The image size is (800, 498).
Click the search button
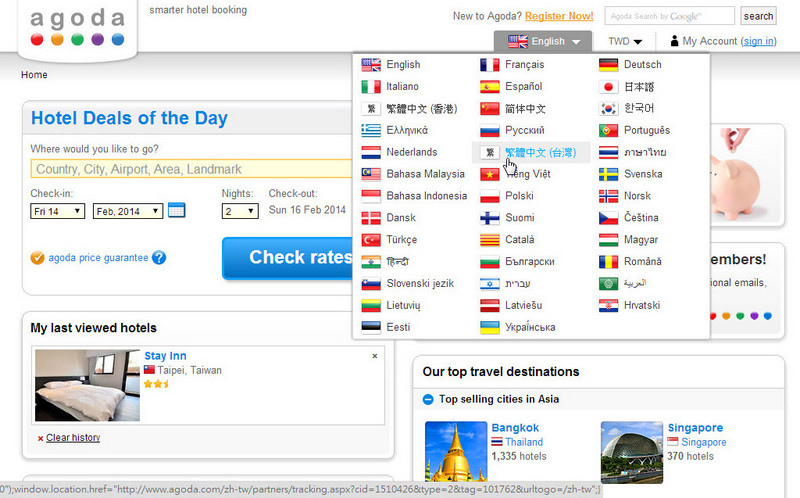tap(758, 16)
